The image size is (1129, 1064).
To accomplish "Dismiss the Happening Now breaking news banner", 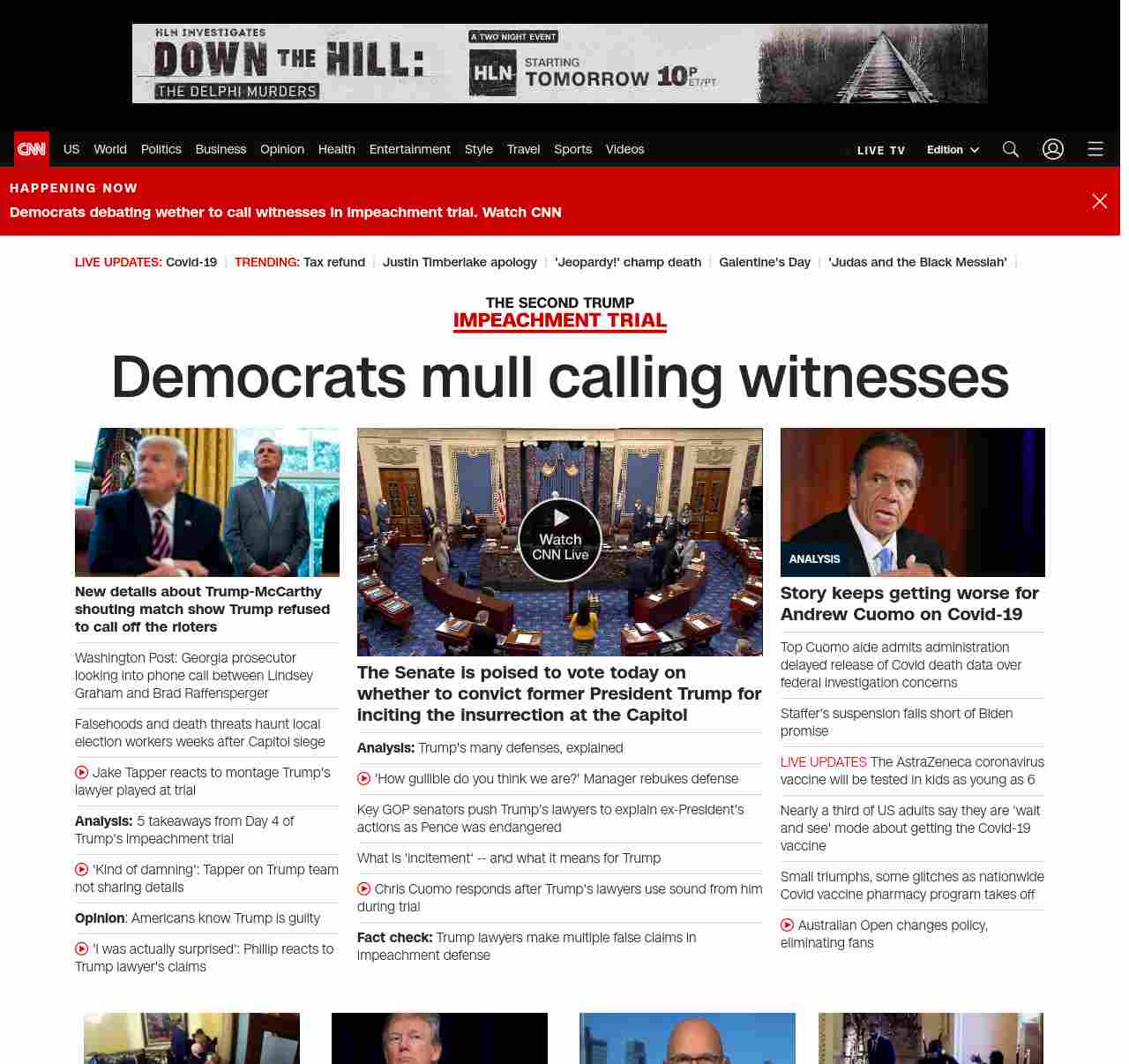I will (1099, 201).
